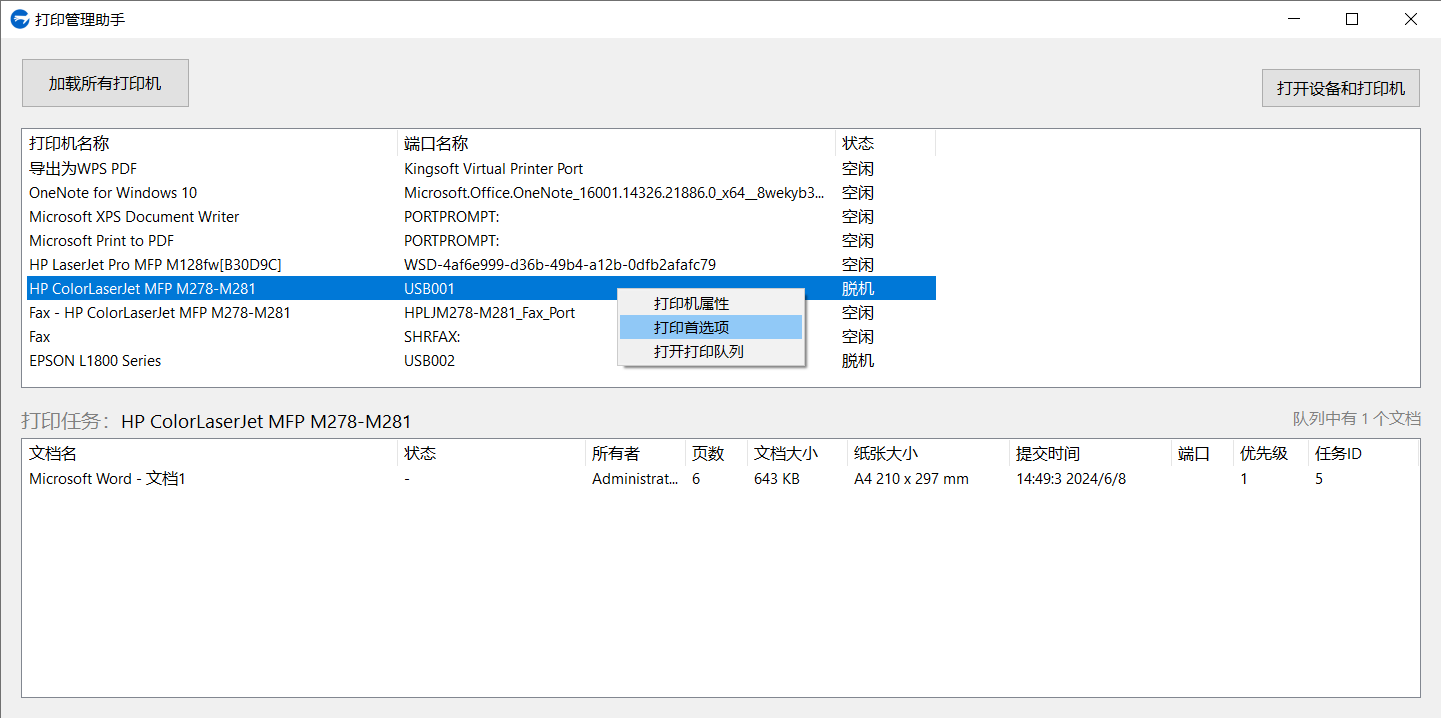
Task: Select the Microsoft Word - 文档1 print job
Action: 720,479
